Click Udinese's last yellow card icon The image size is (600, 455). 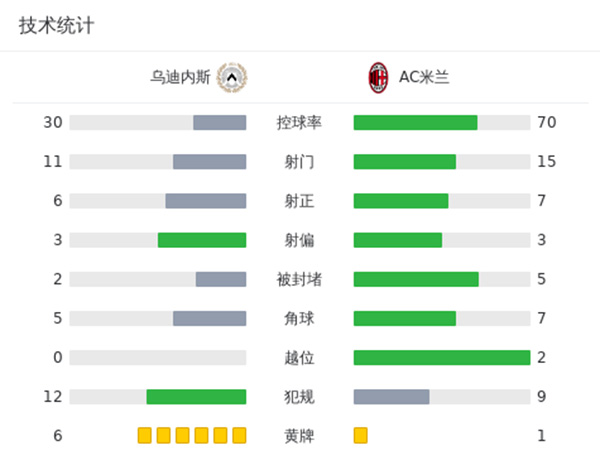pos(239,435)
